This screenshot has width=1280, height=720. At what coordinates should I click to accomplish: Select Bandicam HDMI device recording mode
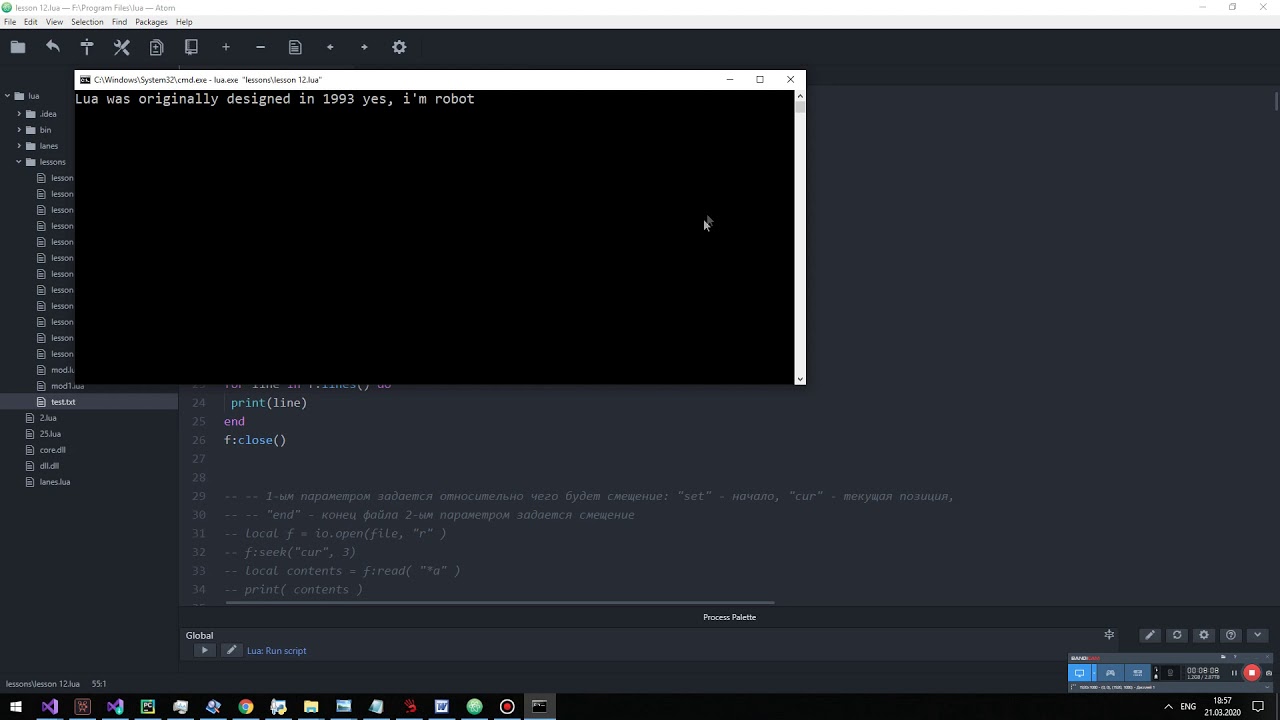coord(1140,673)
